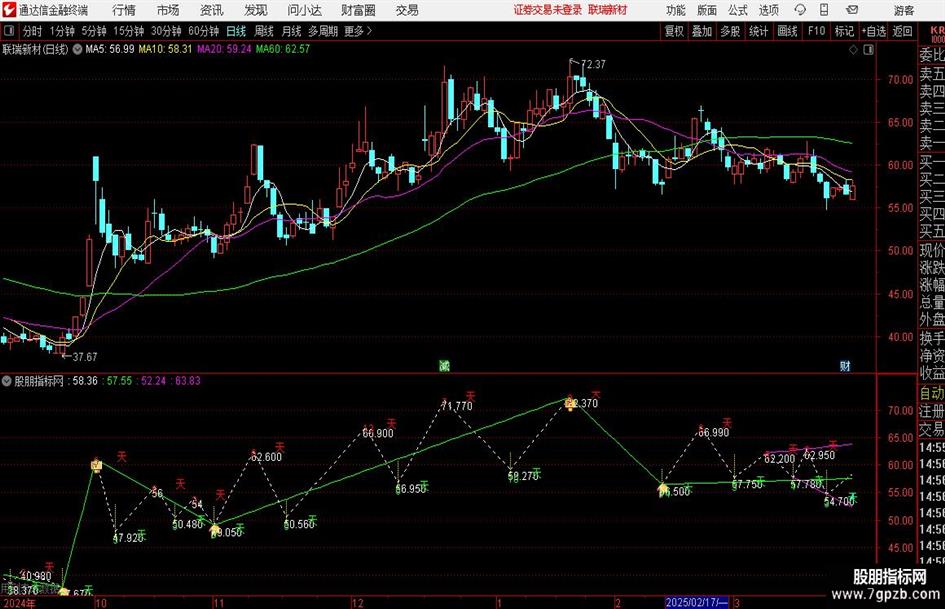This screenshot has width=945, height=609.
Task: Click the 标记 mark button
Action: 844,31
